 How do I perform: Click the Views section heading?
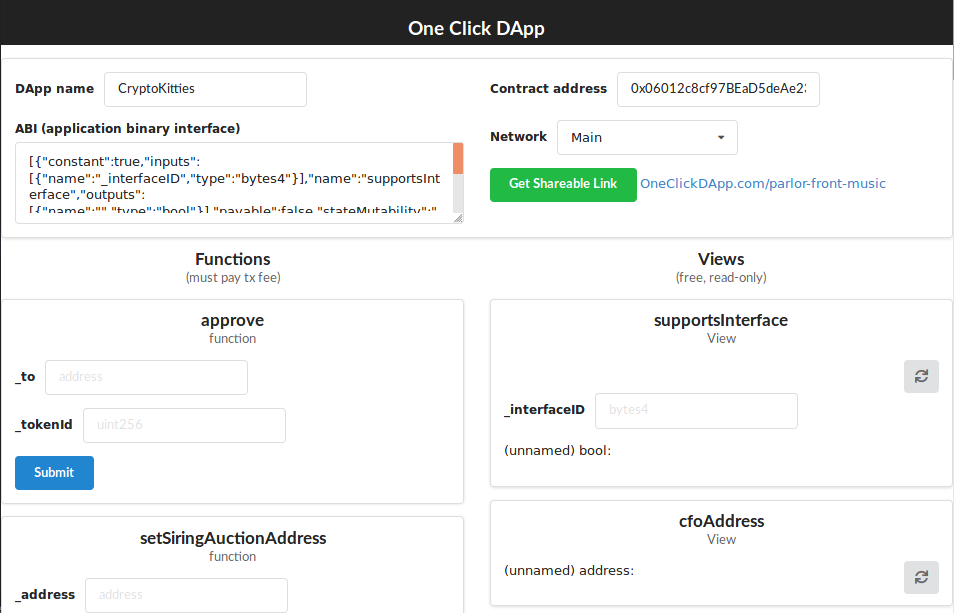coord(721,260)
